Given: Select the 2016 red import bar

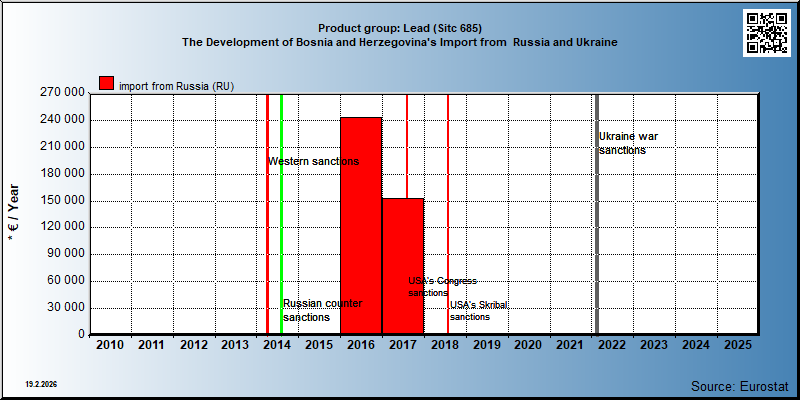Looking at the screenshot, I should click(361, 226).
